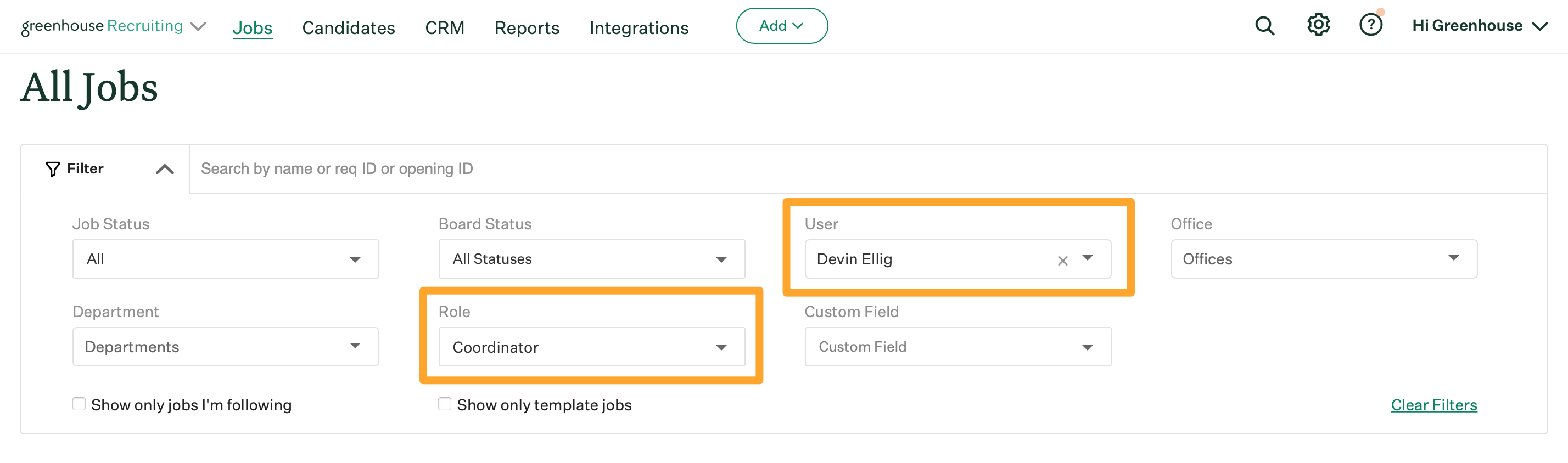Enable Show only template jobs
The height and width of the screenshot is (463, 1568).
pos(445,404)
